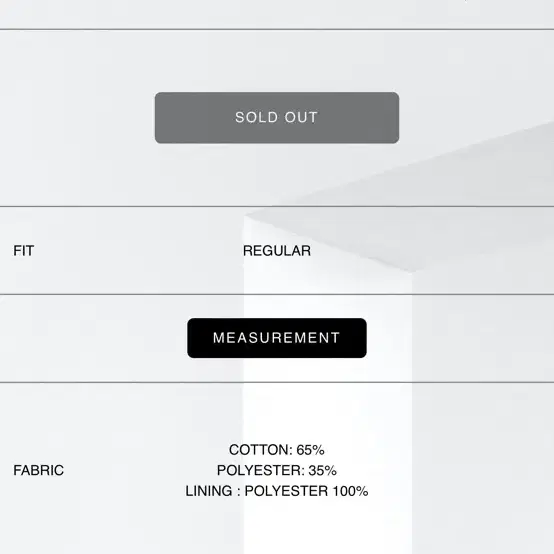The height and width of the screenshot is (554, 554).
Task: Click the word COTTON in fabric details
Action: coord(259,450)
